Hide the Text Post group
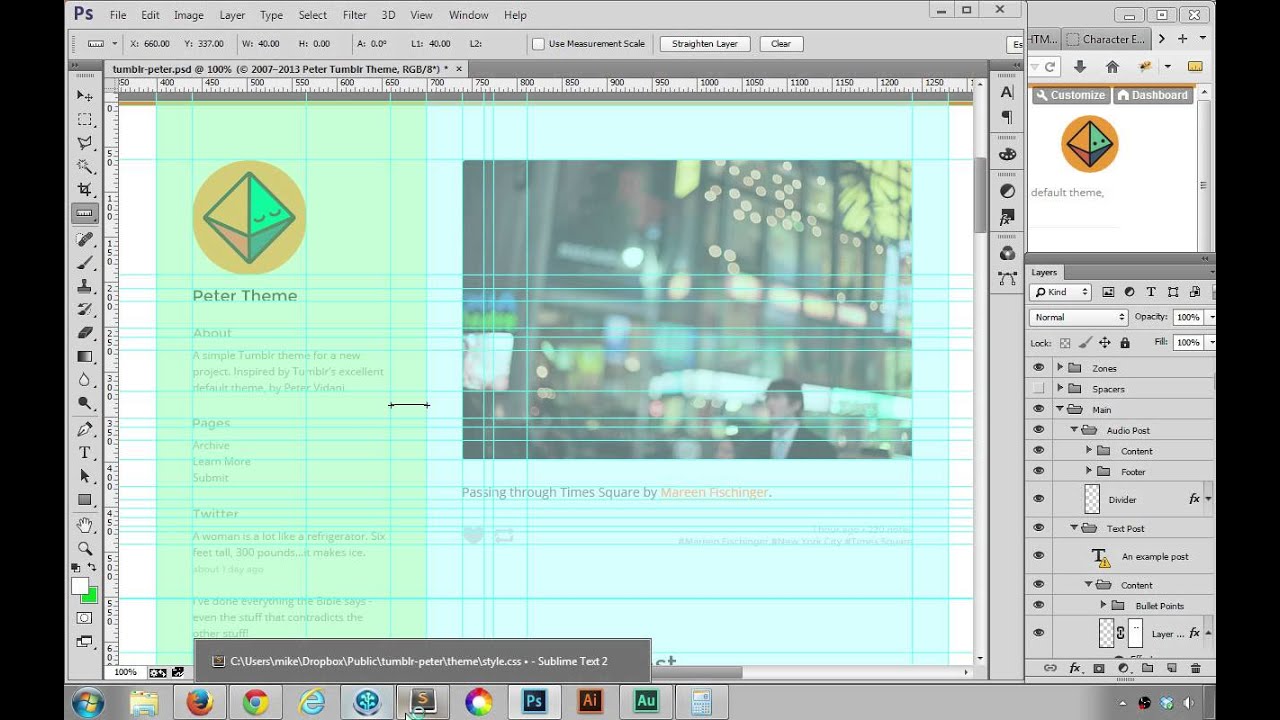Viewport: 1280px width, 720px height. pyautogui.click(x=1038, y=528)
